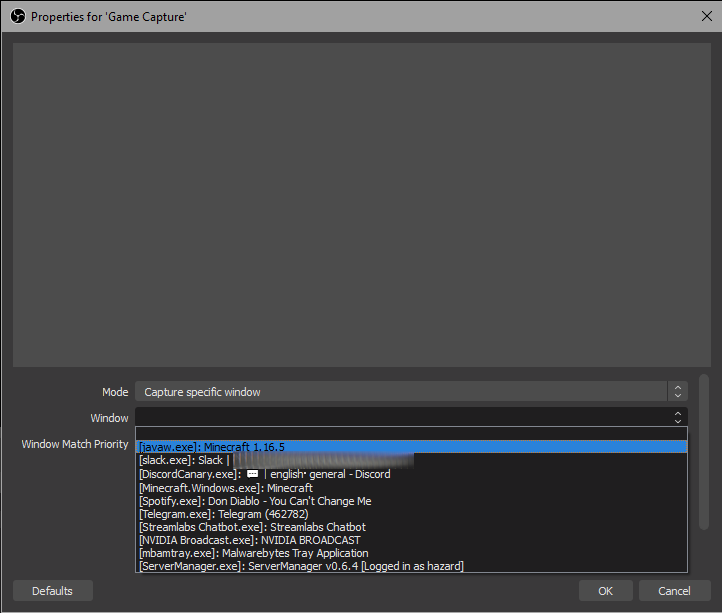Pick Streamlabs Chatbot.exe entry
The height and width of the screenshot is (613, 722).
click(411, 527)
